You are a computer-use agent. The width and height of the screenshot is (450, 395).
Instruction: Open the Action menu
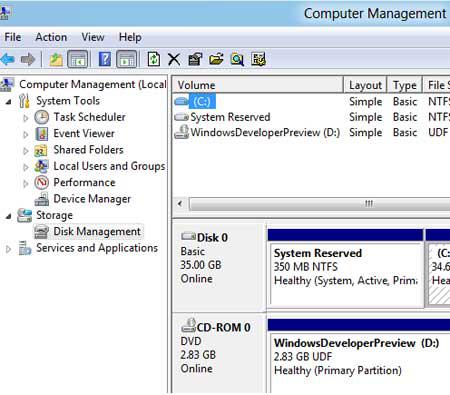(x=51, y=37)
